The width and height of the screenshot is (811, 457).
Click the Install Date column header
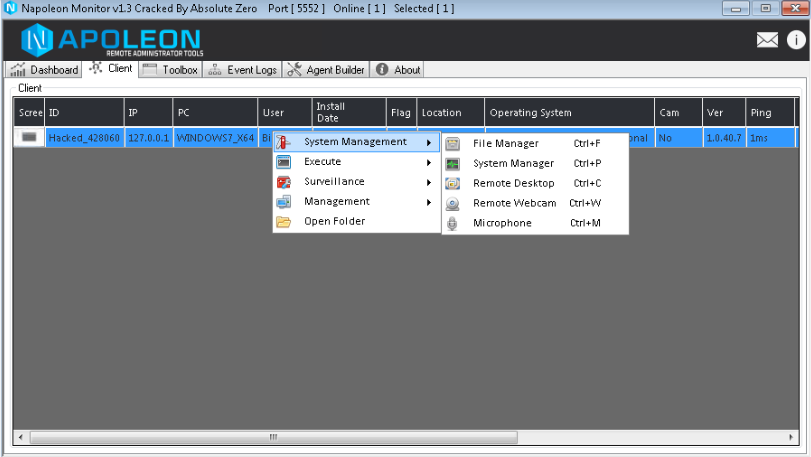pyautogui.click(x=347, y=112)
